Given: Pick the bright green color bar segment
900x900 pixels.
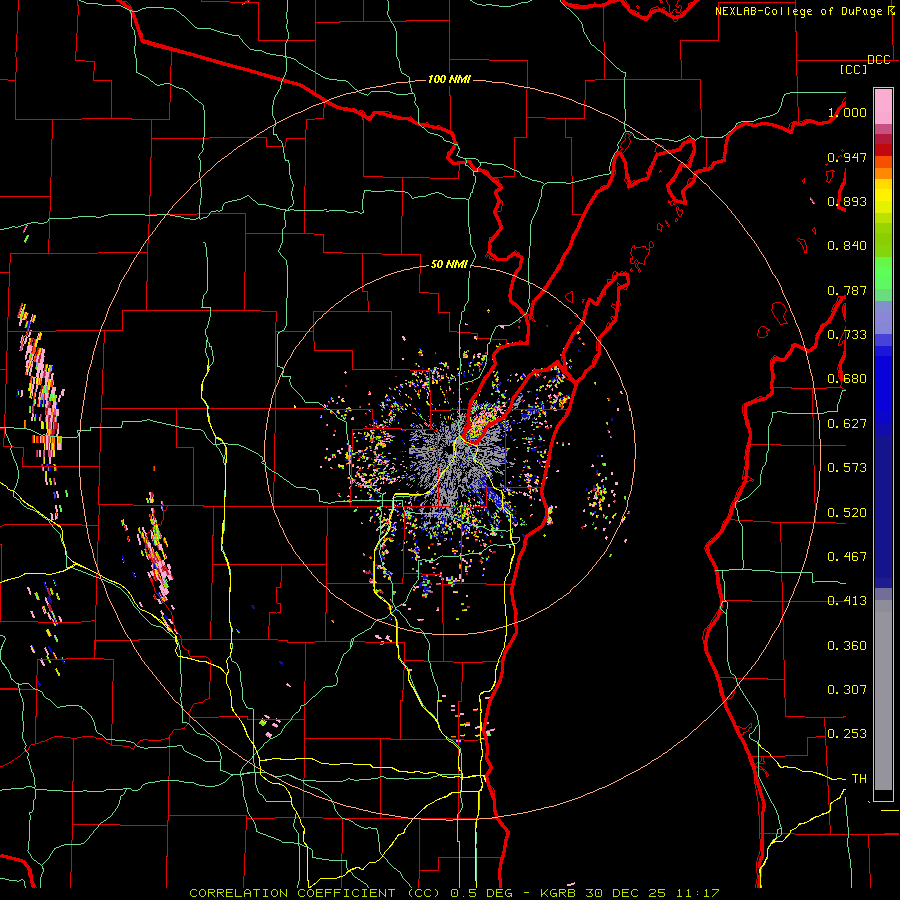Looking at the screenshot, I should (x=883, y=273).
